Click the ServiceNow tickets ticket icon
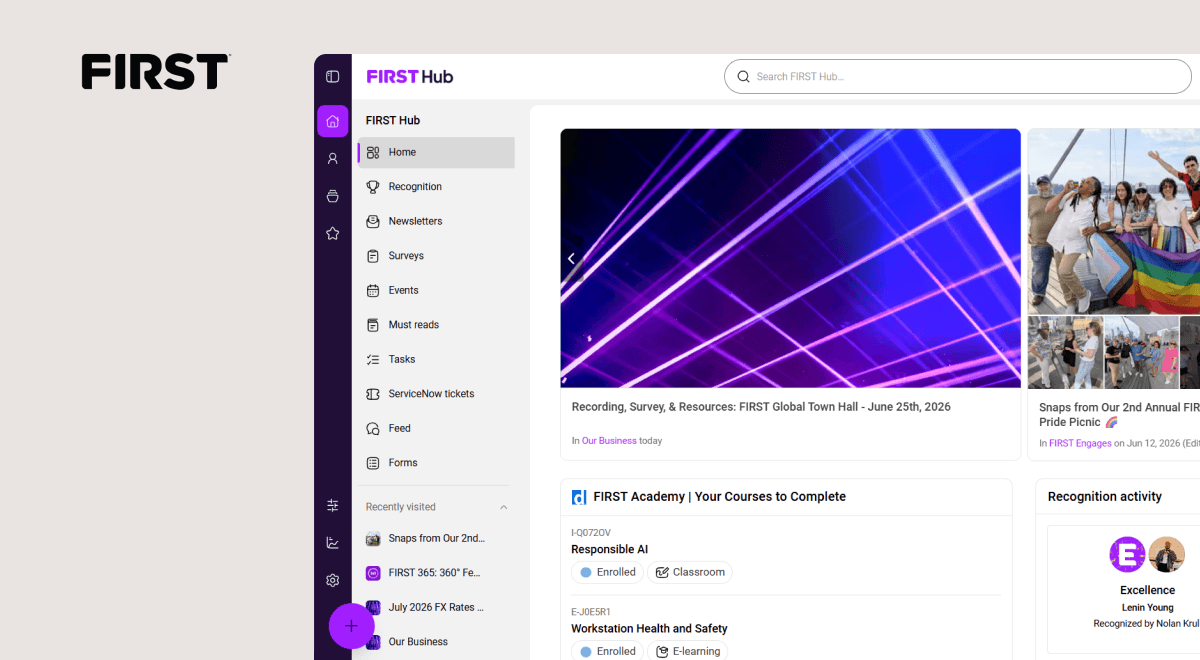This screenshot has height=660, width=1200. click(x=373, y=394)
